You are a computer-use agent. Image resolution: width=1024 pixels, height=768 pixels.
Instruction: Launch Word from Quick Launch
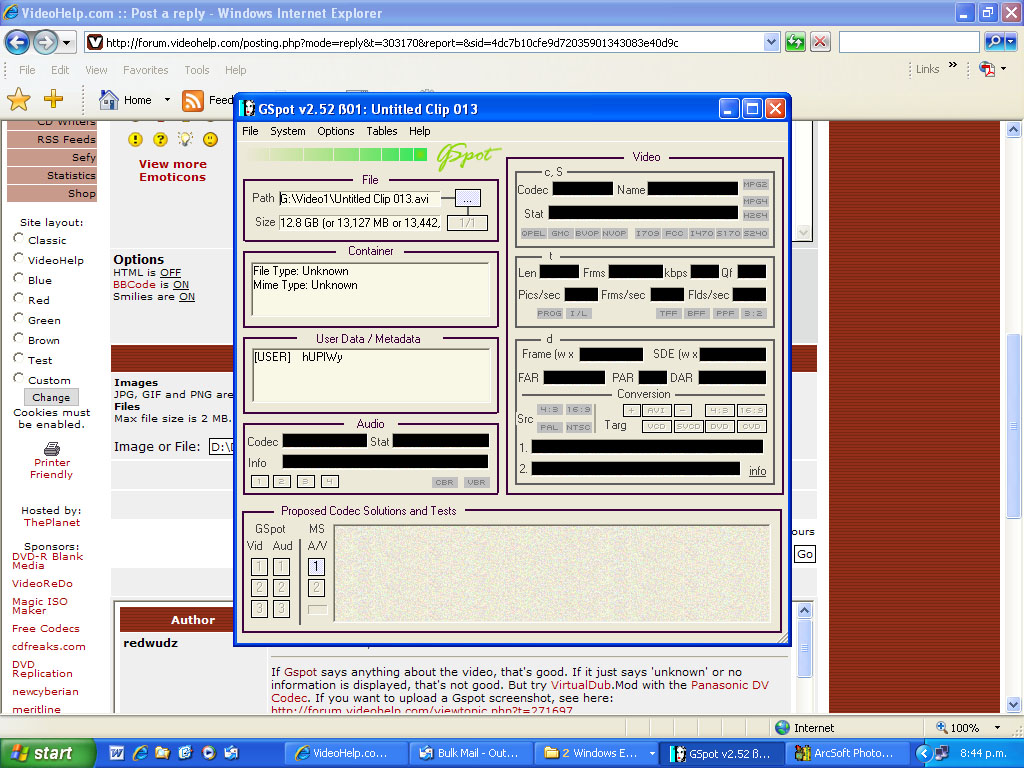(x=116, y=753)
